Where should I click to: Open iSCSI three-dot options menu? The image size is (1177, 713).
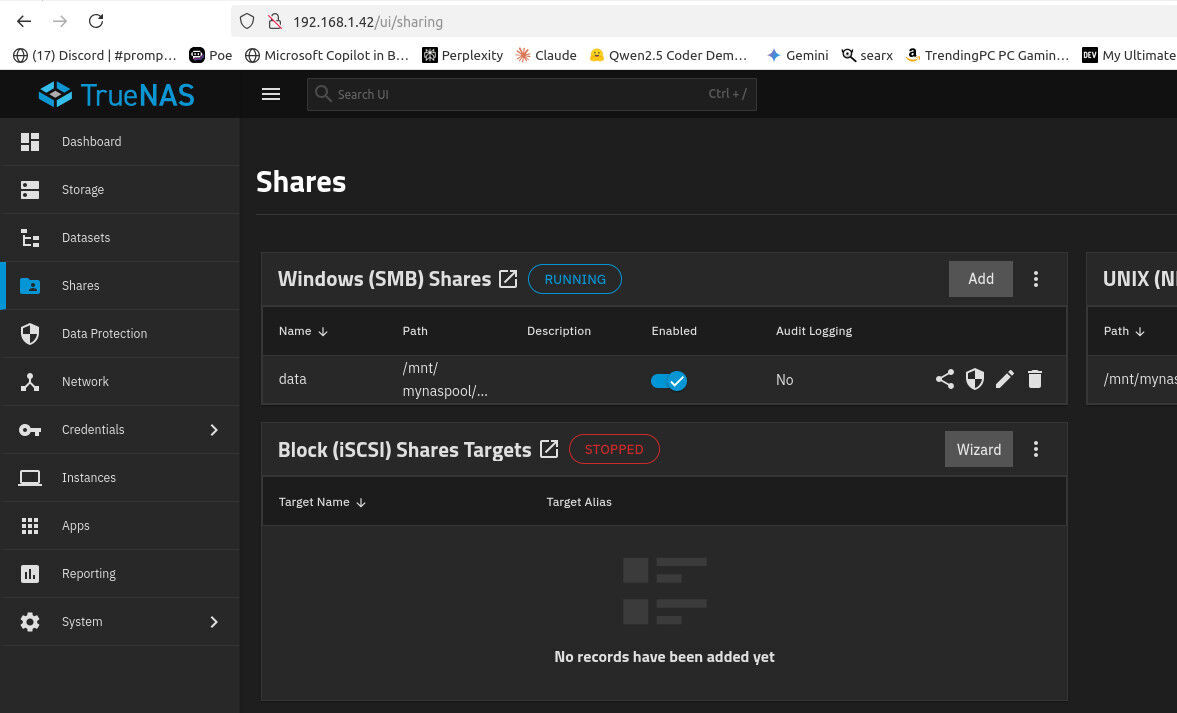pos(1036,449)
